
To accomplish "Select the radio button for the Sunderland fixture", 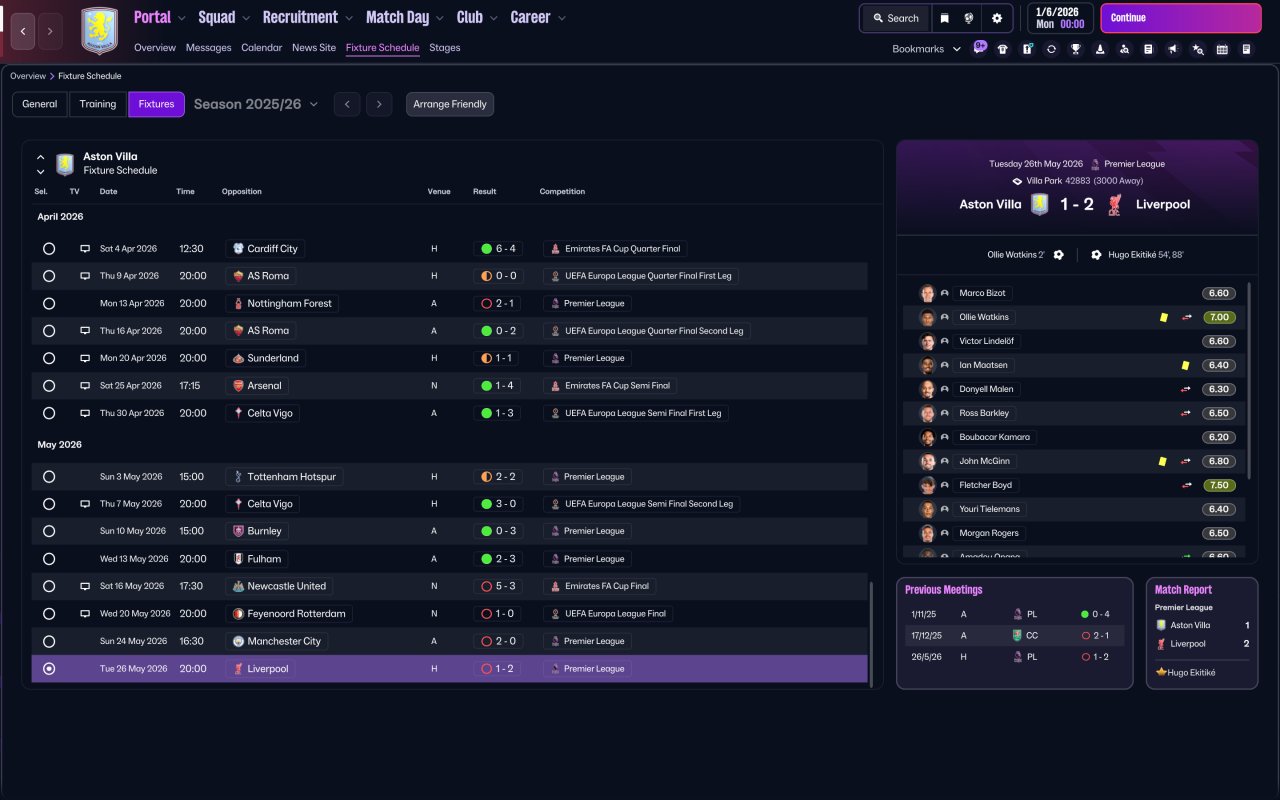I will pyautogui.click(x=49, y=358).
